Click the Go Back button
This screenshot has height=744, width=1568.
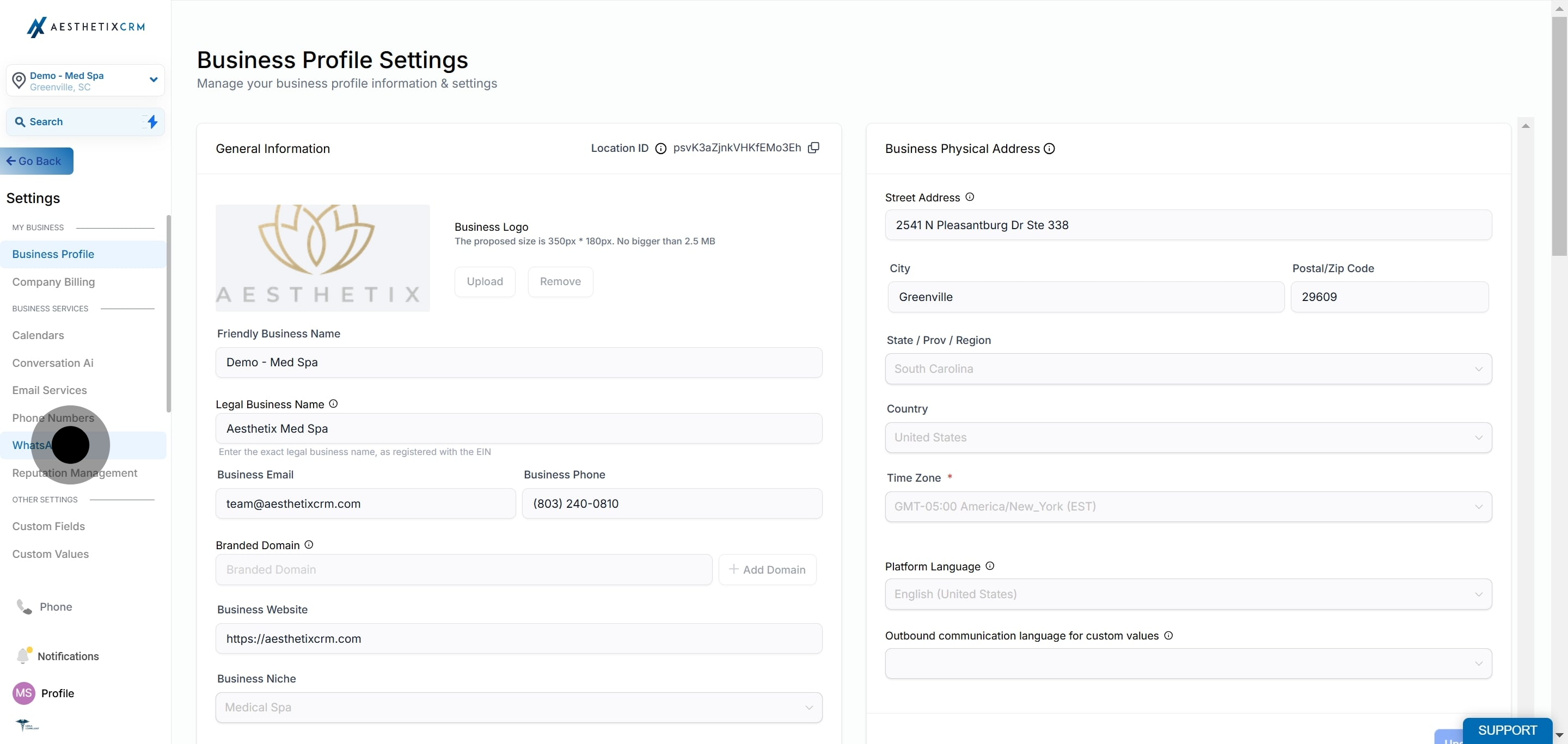point(36,161)
